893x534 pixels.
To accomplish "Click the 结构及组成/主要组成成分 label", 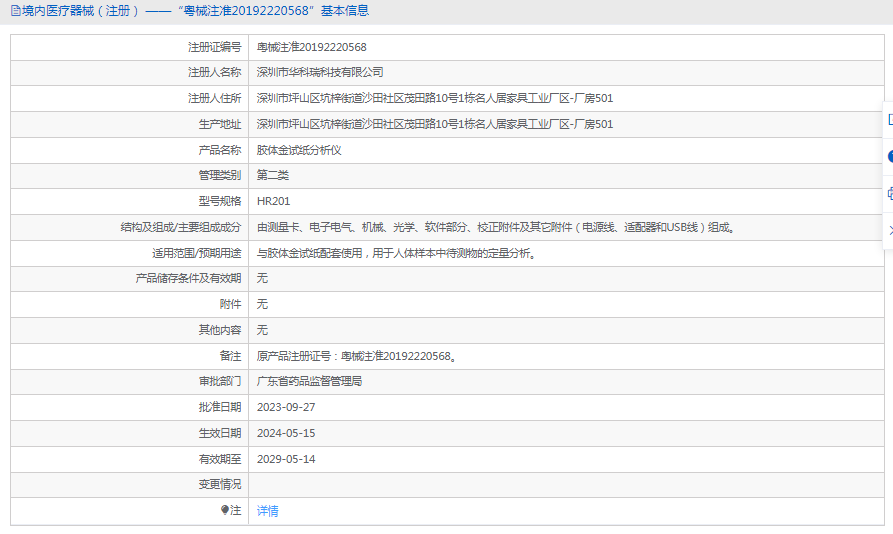I will 181,227.
